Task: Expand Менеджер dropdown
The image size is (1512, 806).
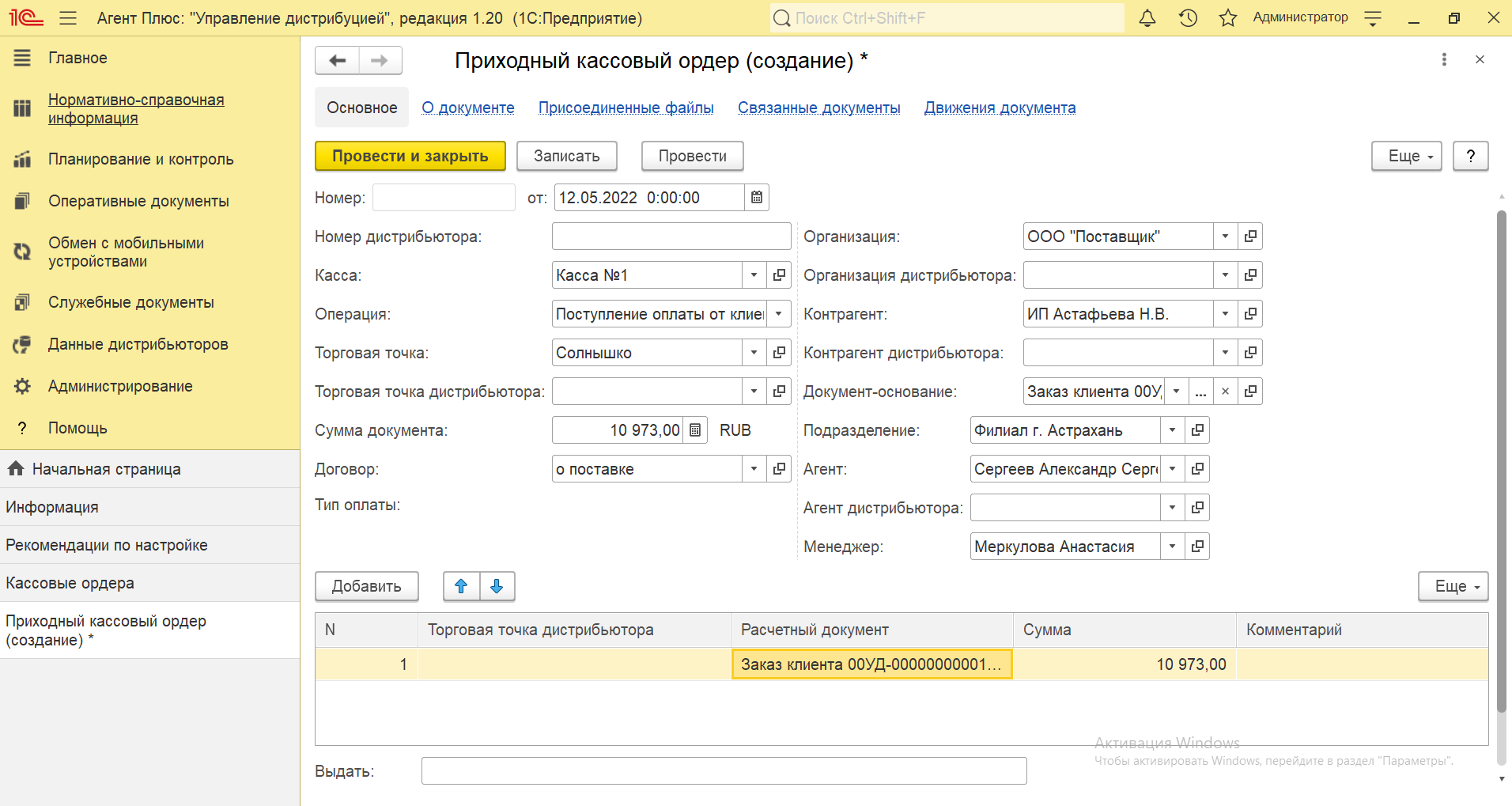Action: pyautogui.click(x=1172, y=547)
